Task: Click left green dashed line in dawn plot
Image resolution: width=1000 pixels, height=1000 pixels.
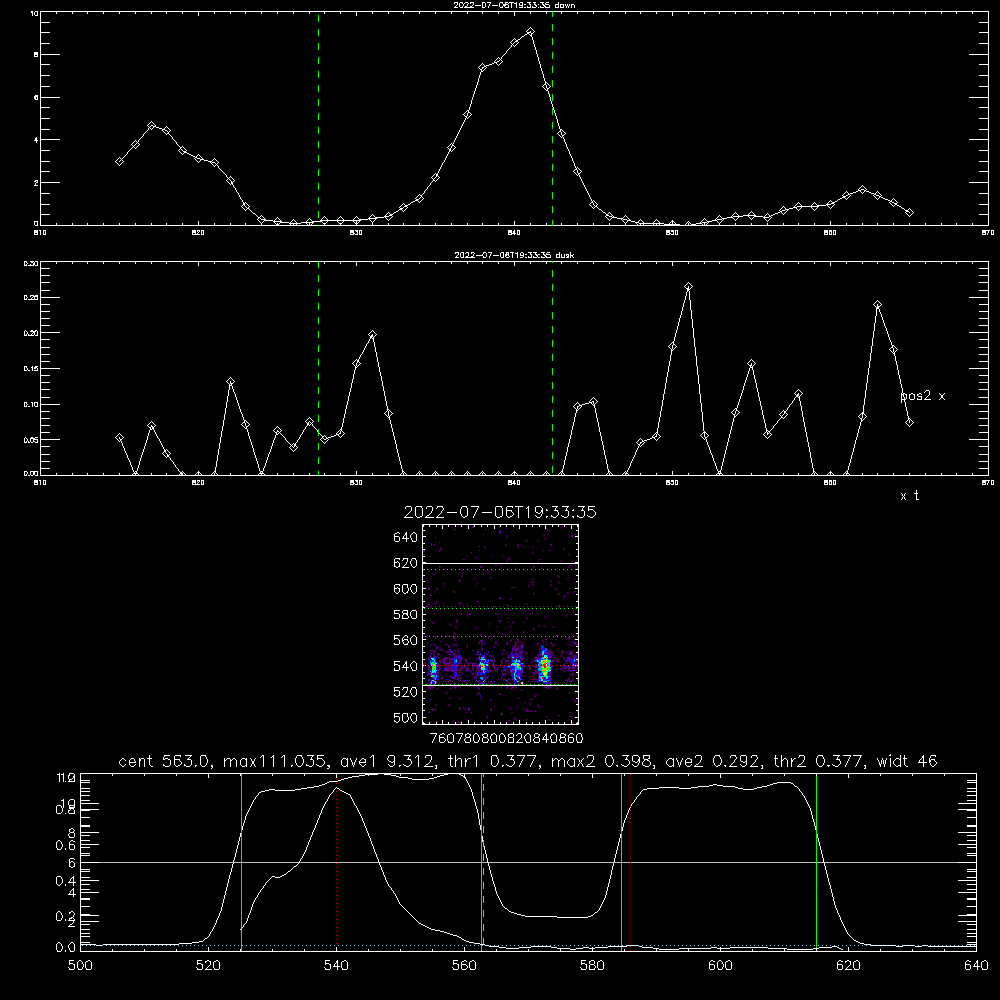Action: (318, 119)
